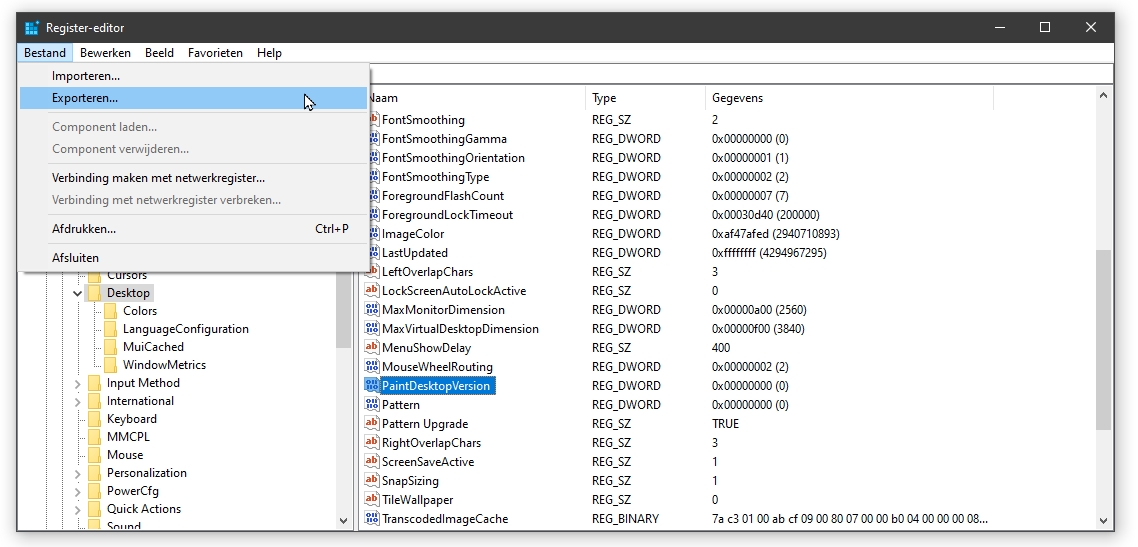The width and height of the screenshot is (1138, 547).
Task: Collapse the Desktop registry key
Action: (77, 293)
